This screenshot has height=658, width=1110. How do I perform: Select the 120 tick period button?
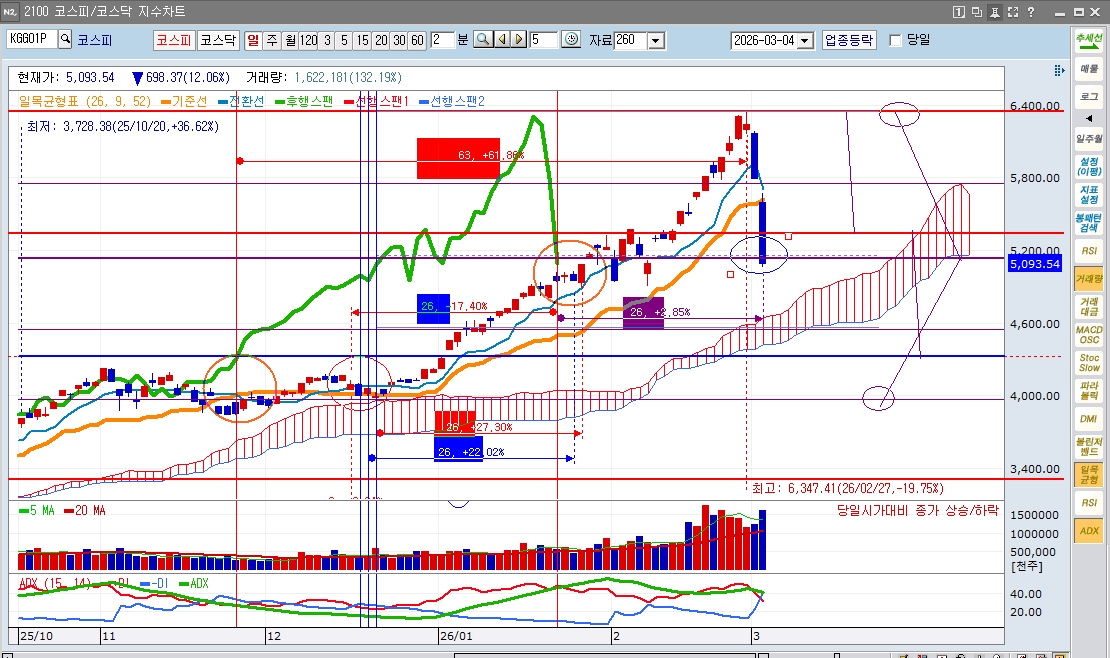(x=308, y=40)
